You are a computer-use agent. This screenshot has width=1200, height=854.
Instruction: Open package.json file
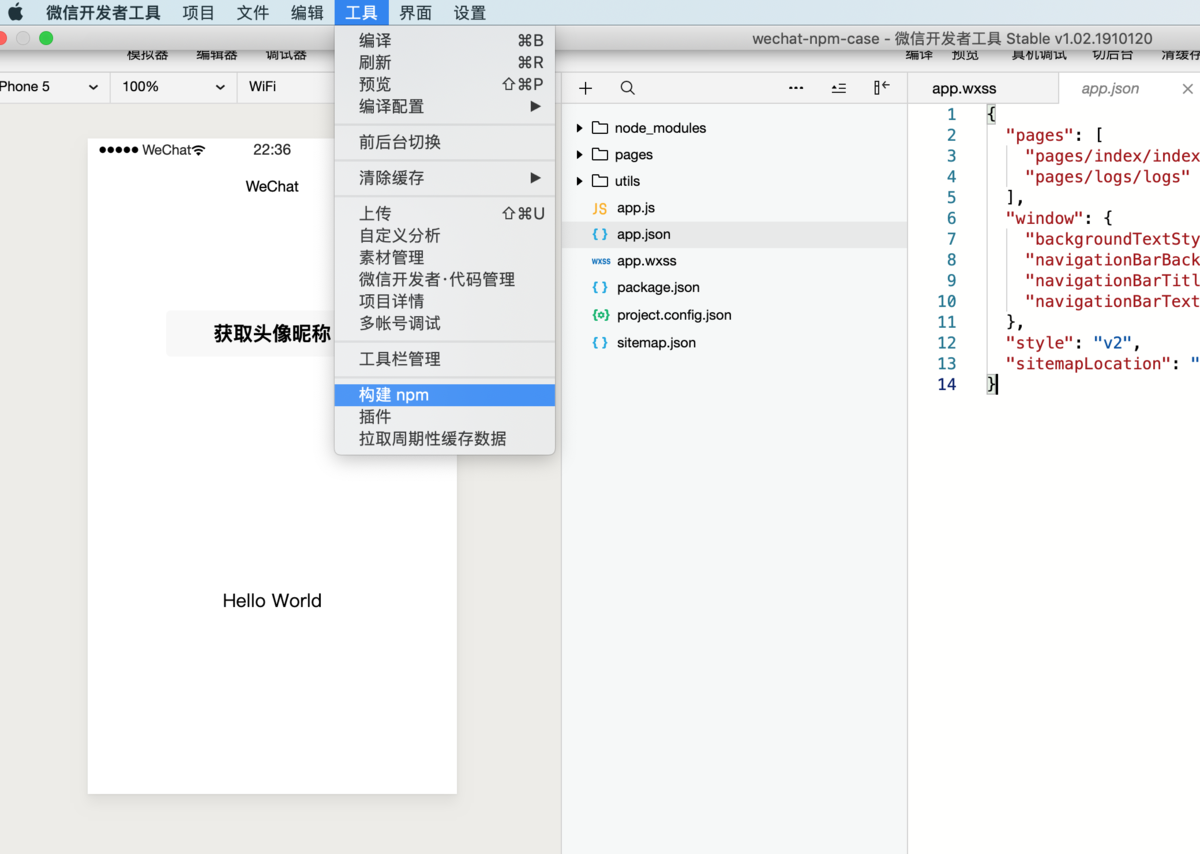point(734,287)
